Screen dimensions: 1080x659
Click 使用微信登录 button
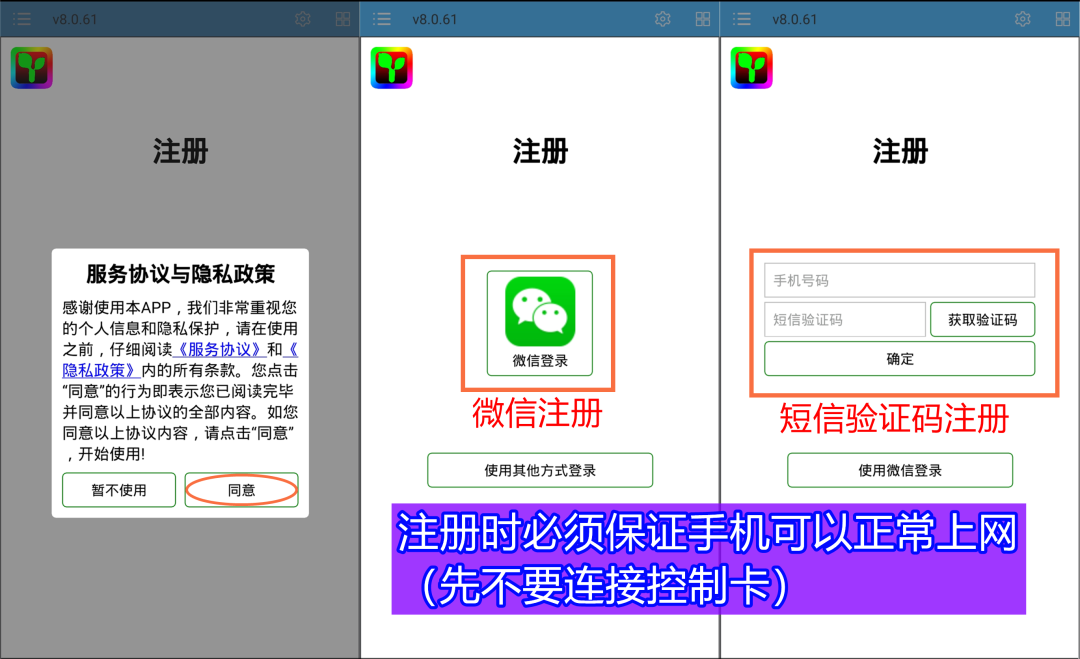pos(900,470)
